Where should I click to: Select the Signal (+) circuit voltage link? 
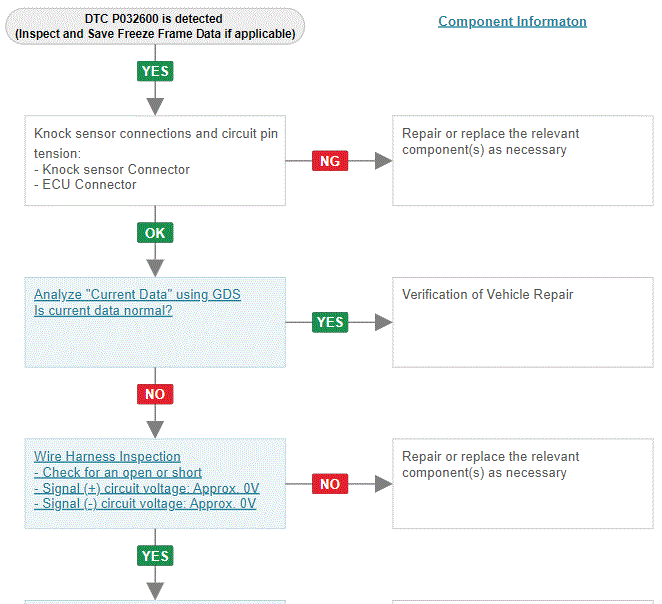pyautogui.click(x=147, y=488)
